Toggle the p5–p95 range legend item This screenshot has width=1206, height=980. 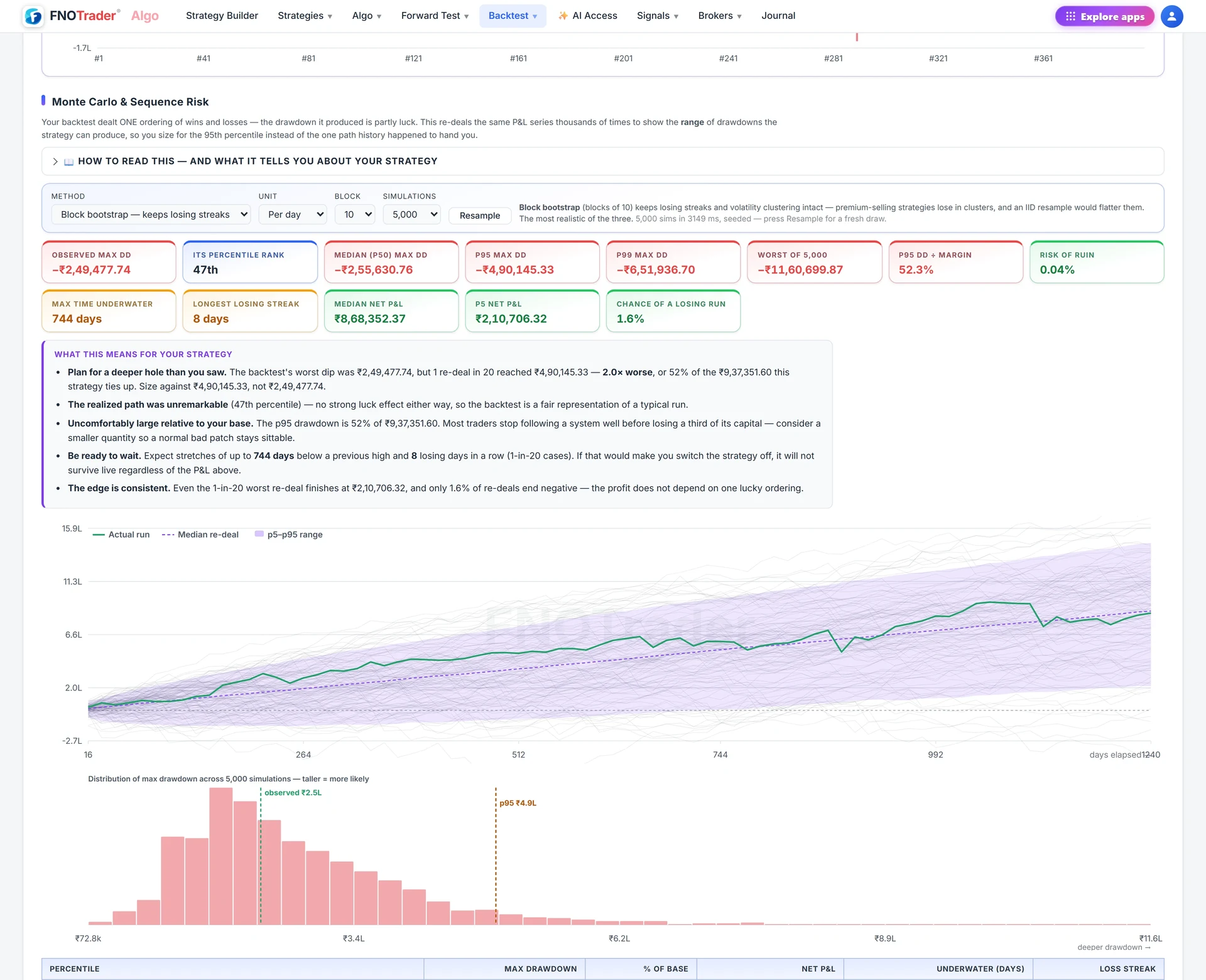pyautogui.click(x=289, y=535)
